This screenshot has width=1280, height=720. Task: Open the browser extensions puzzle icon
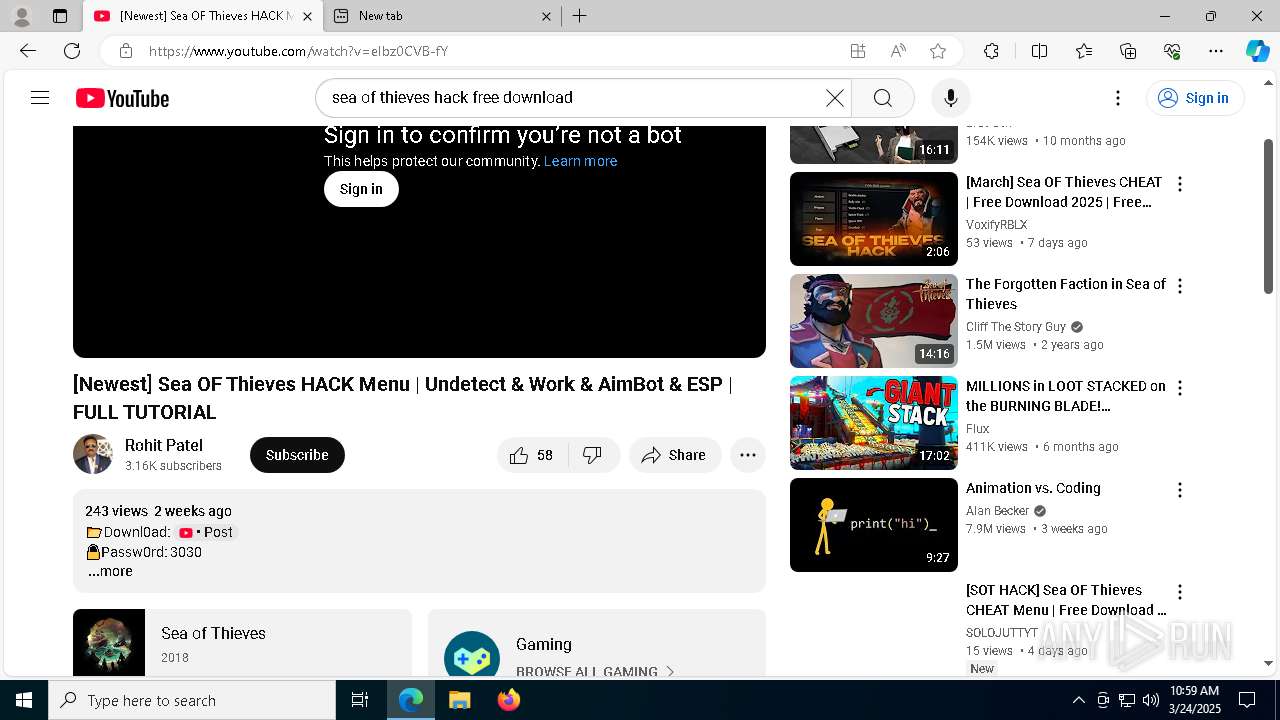[991, 51]
